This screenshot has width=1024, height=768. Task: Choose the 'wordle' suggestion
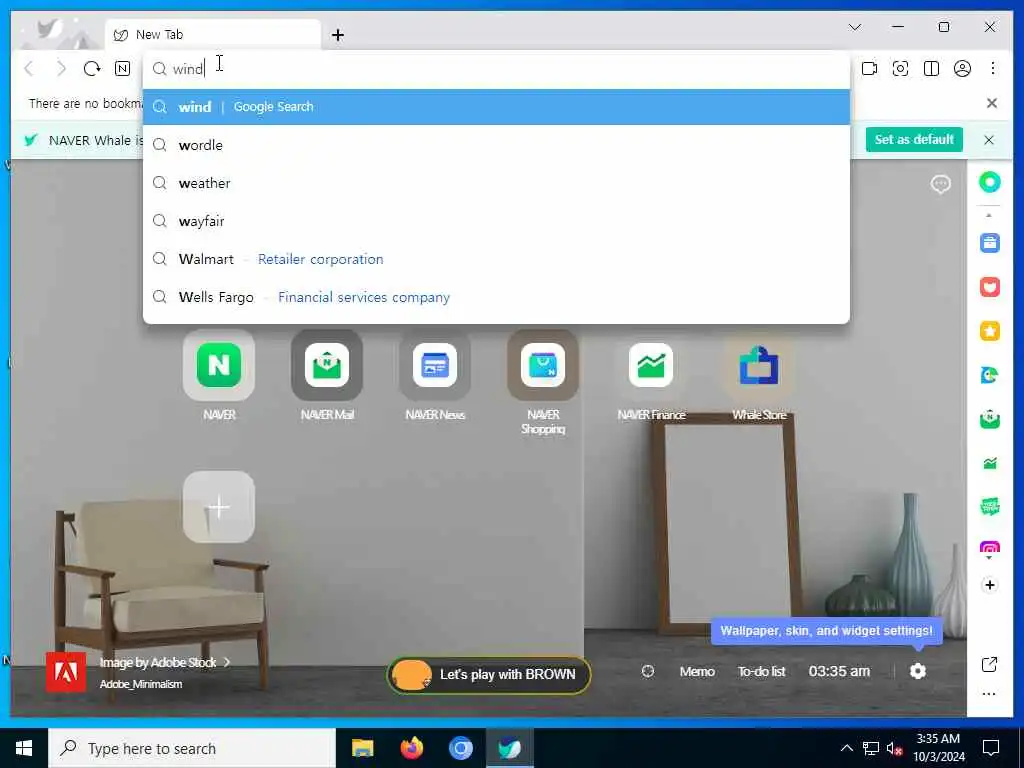[496, 145]
